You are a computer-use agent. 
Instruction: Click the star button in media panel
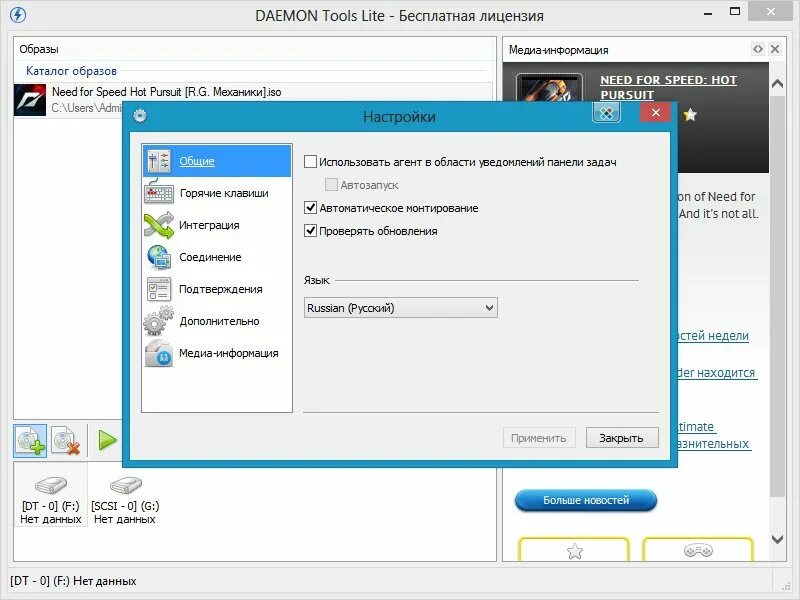pos(574,550)
